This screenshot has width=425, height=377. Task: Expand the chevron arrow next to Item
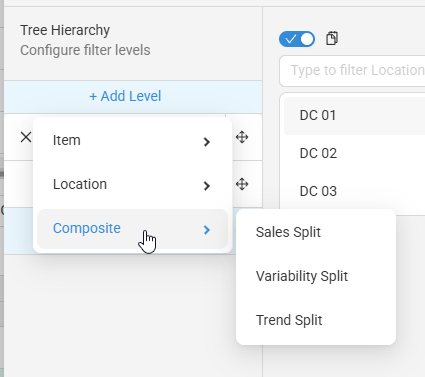pyautogui.click(x=207, y=142)
